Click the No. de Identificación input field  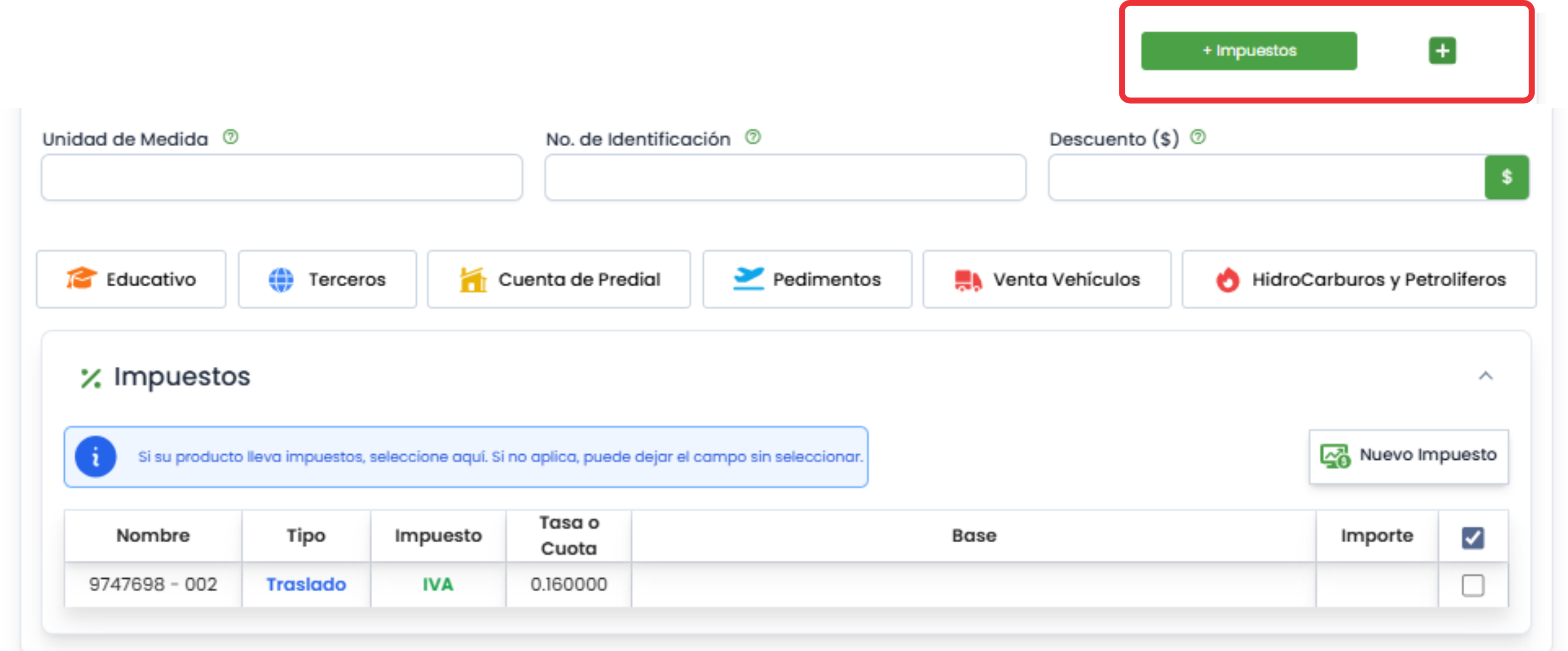click(x=785, y=177)
